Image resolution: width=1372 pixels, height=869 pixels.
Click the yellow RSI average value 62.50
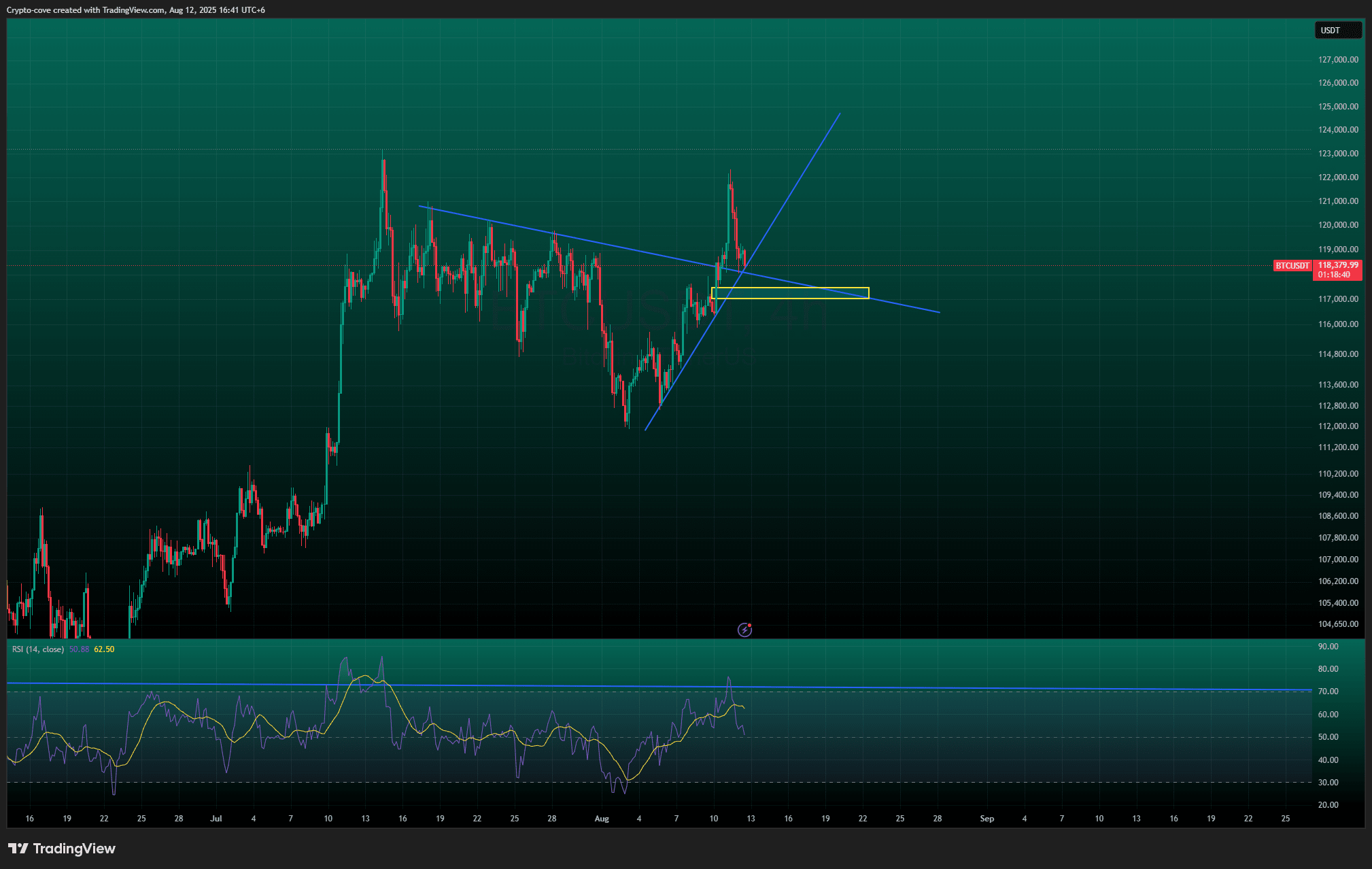point(104,649)
